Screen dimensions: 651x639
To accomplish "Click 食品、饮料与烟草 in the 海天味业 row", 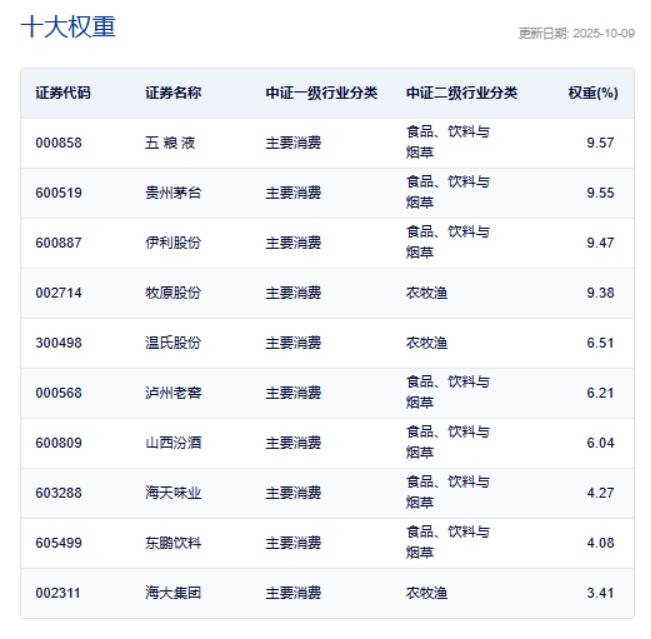I will point(448,493).
